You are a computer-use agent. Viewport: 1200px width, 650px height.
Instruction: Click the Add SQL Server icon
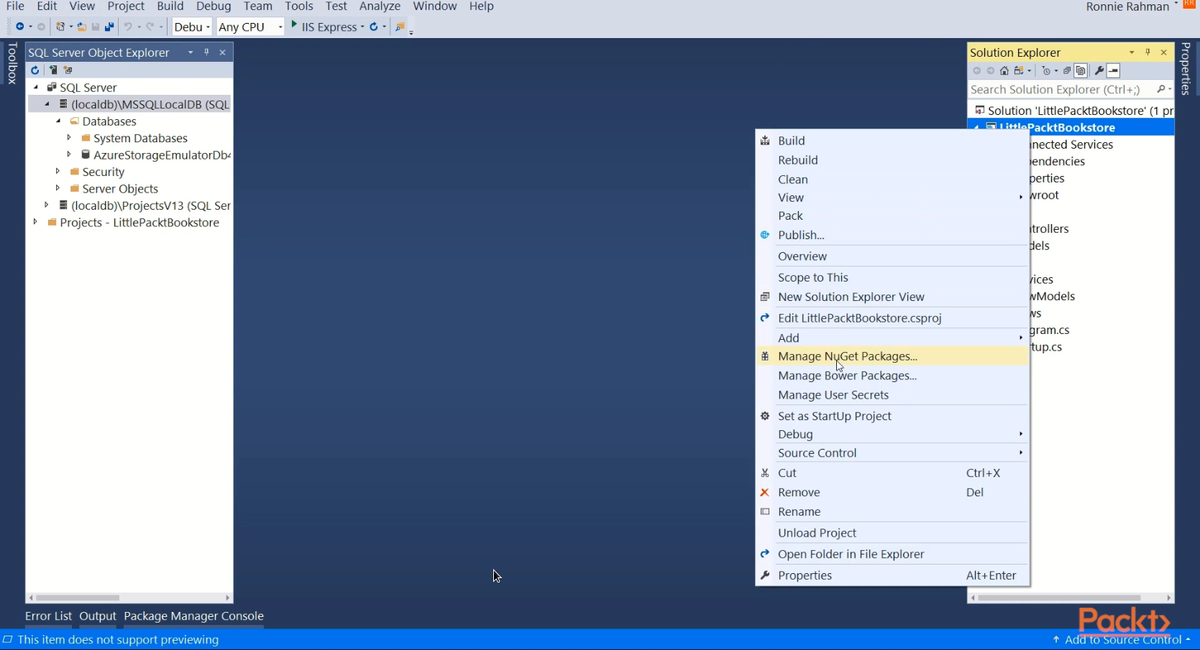coord(52,70)
